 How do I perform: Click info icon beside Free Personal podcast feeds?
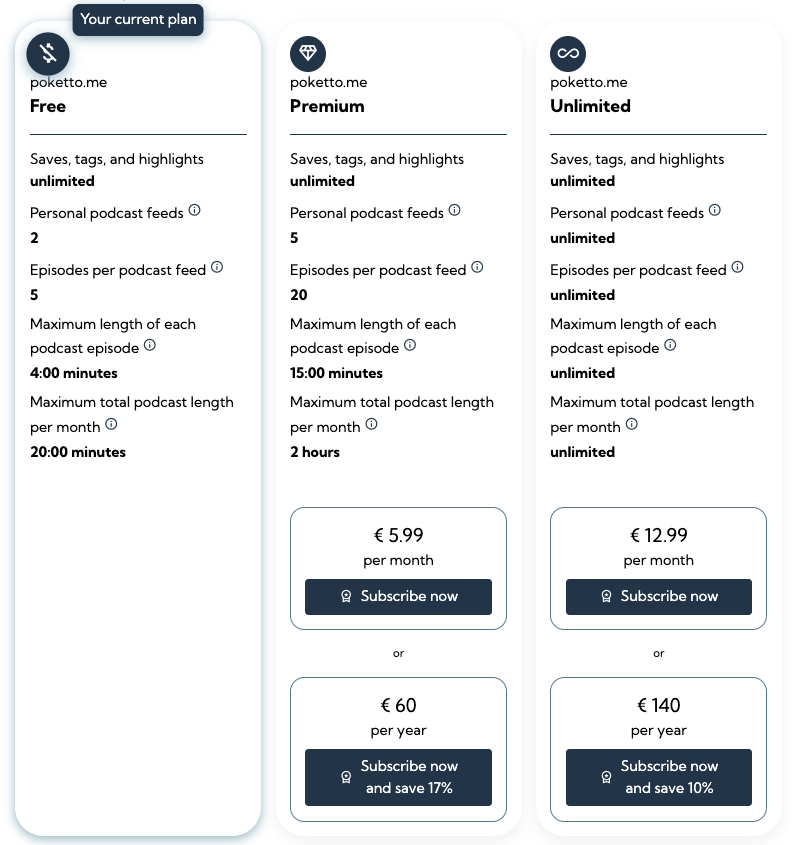[195, 211]
